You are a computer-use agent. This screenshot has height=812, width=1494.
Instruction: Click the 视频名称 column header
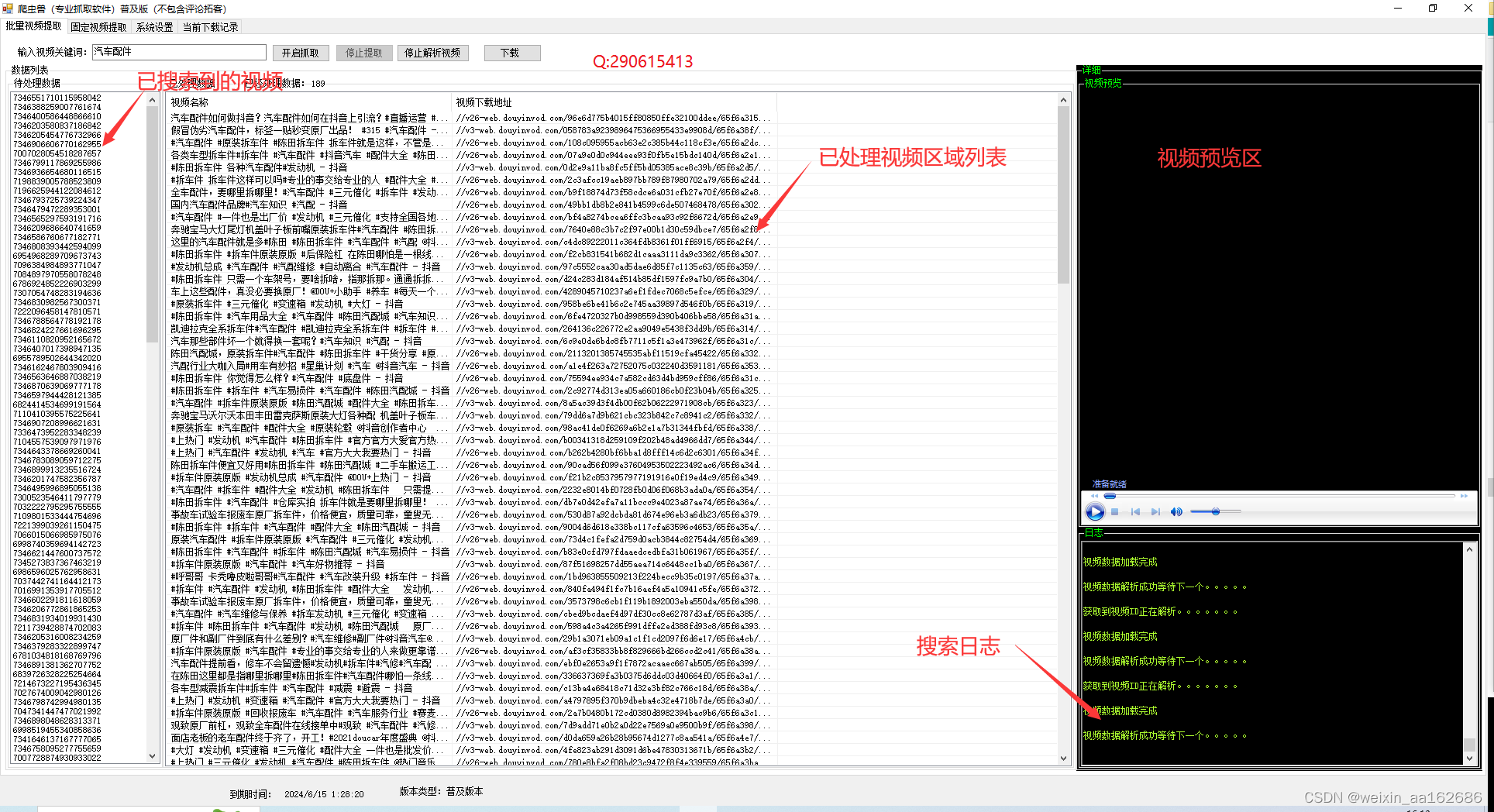(x=190, y=102)
